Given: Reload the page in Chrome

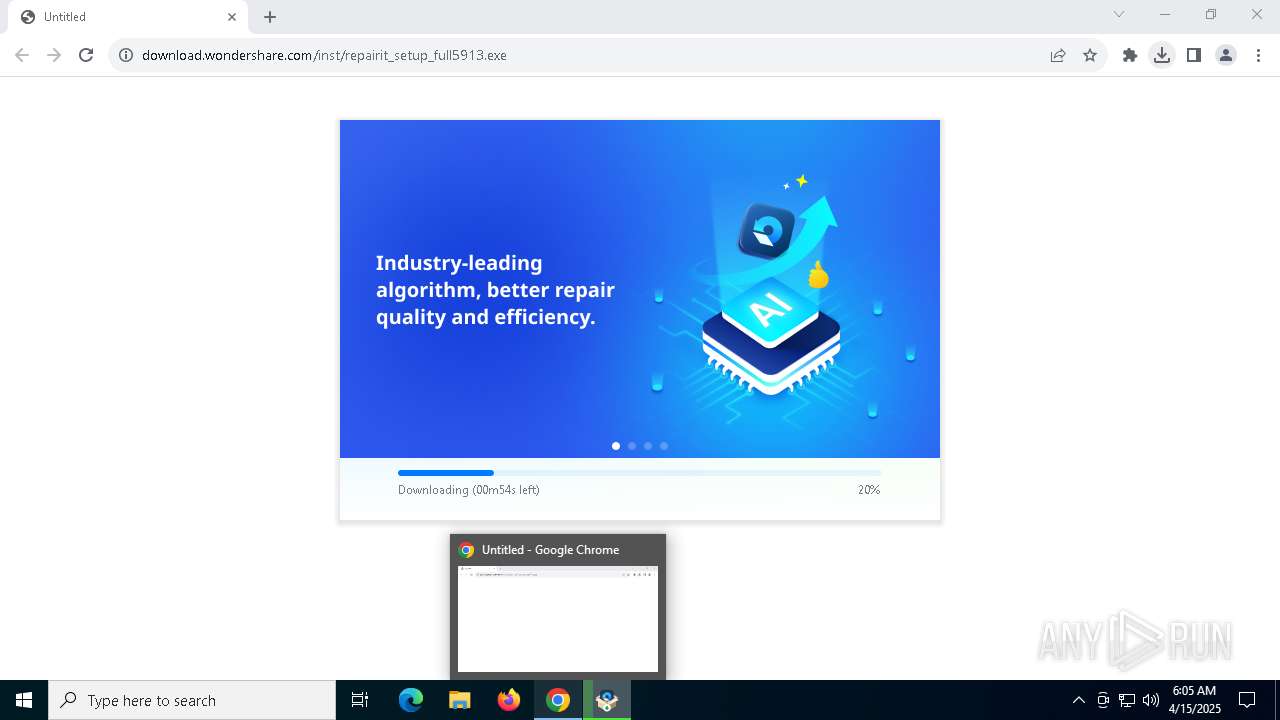Looking at the screenshot, I should pos(86,55).
